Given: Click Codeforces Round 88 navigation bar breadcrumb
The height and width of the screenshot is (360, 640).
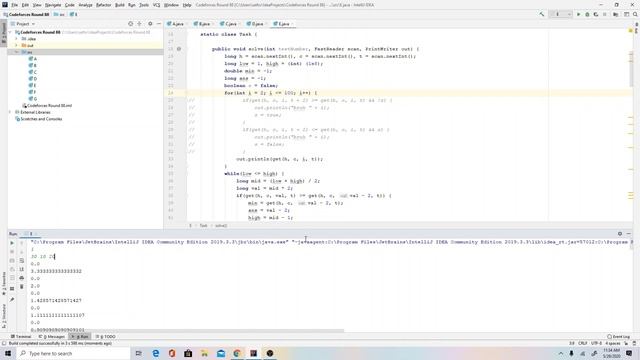Looking at the screenshot, I should coord(26,14).
